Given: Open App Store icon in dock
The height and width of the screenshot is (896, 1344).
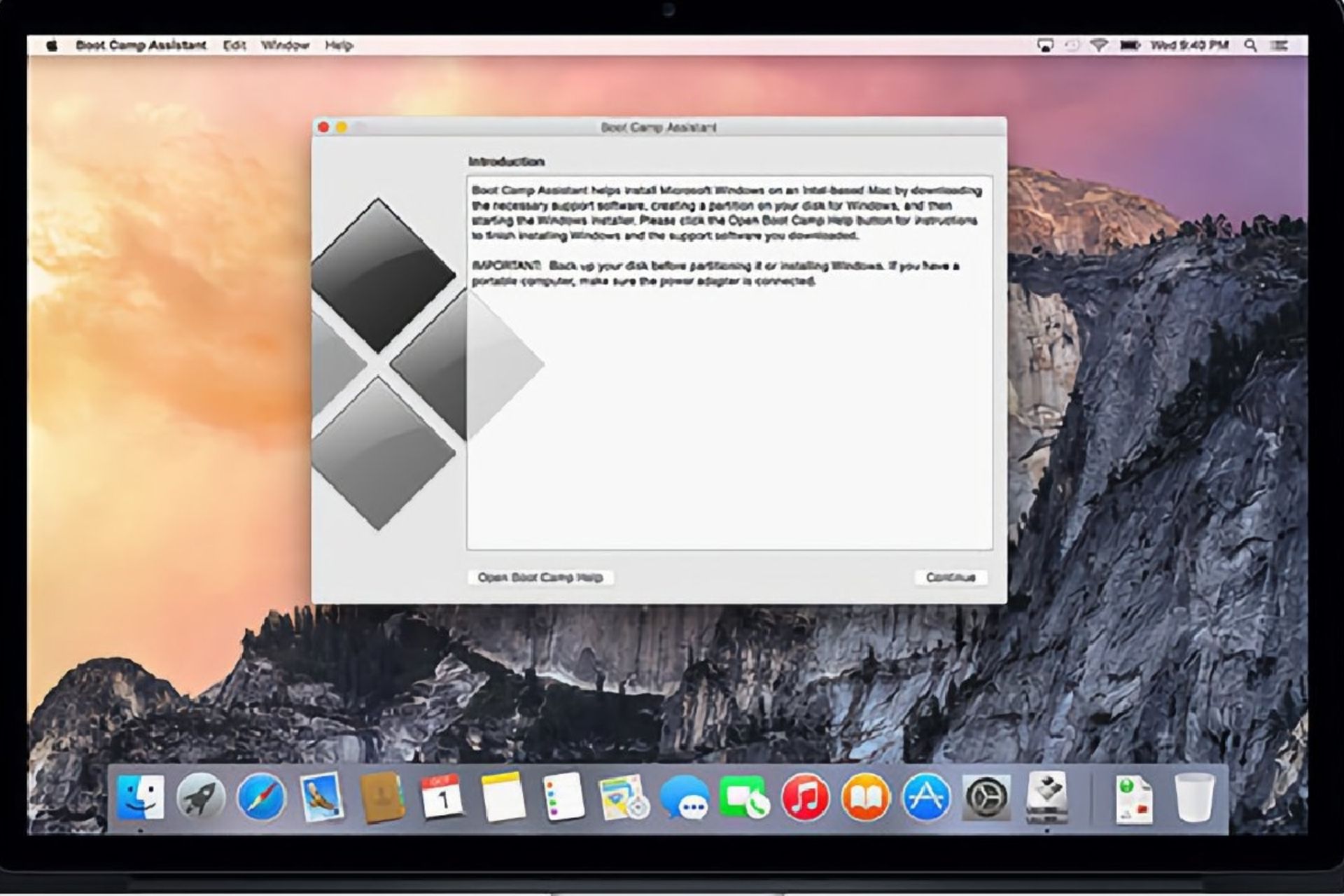Looking at the screenshot, I should 926,798.
